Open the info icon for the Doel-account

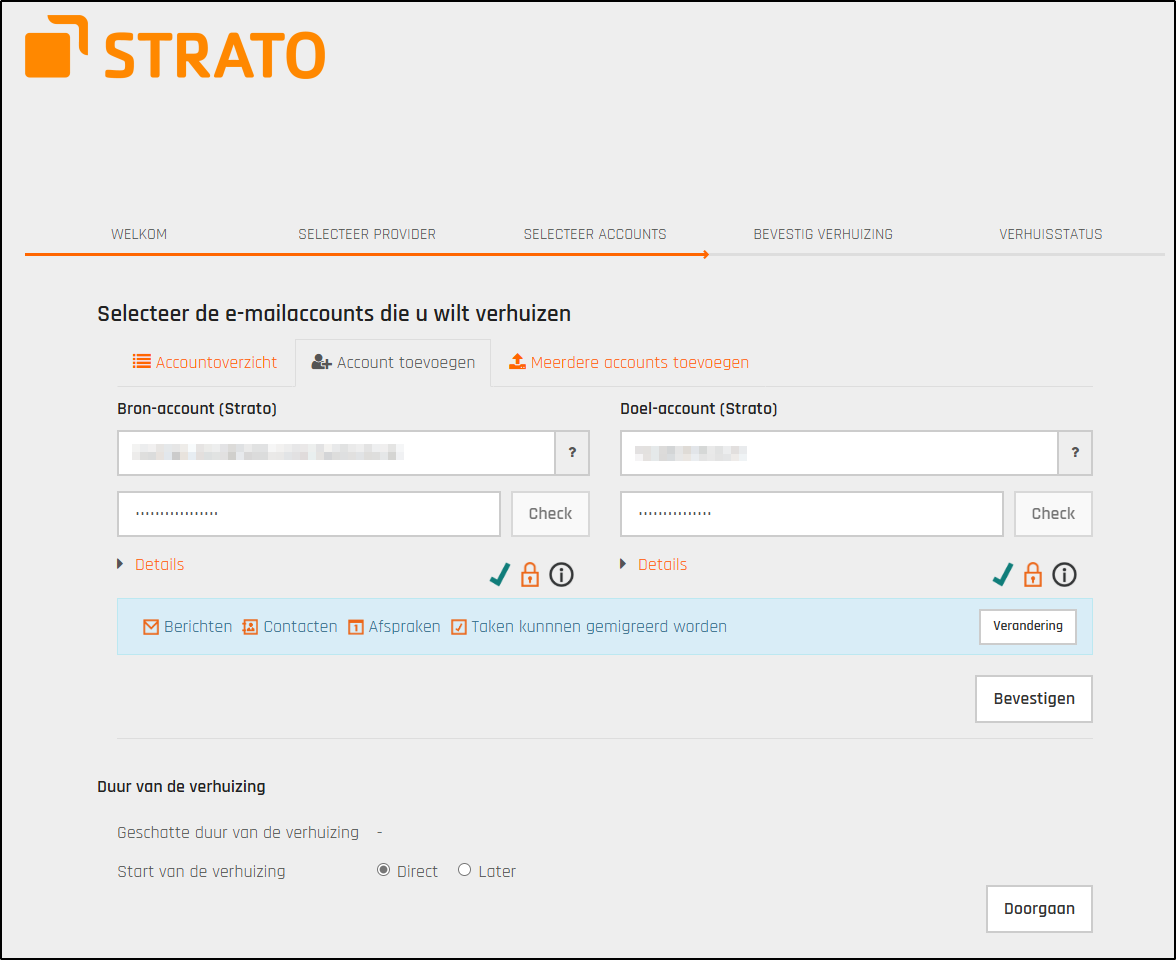click(1064, 575)
